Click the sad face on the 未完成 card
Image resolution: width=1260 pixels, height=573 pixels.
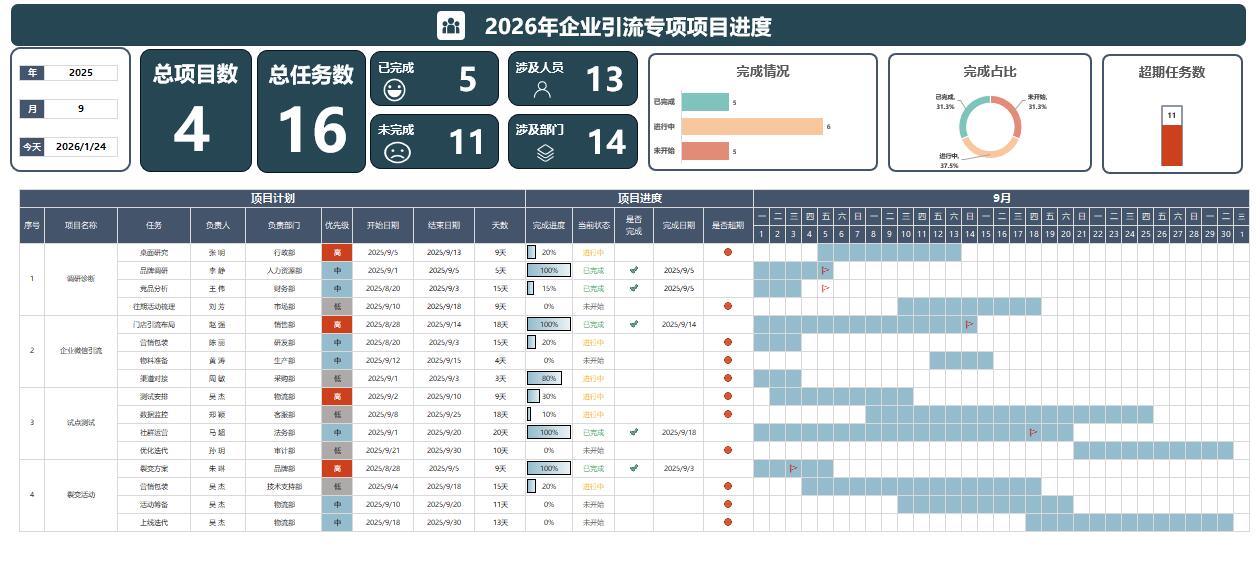pyautogui.click(x=397, y=153)
